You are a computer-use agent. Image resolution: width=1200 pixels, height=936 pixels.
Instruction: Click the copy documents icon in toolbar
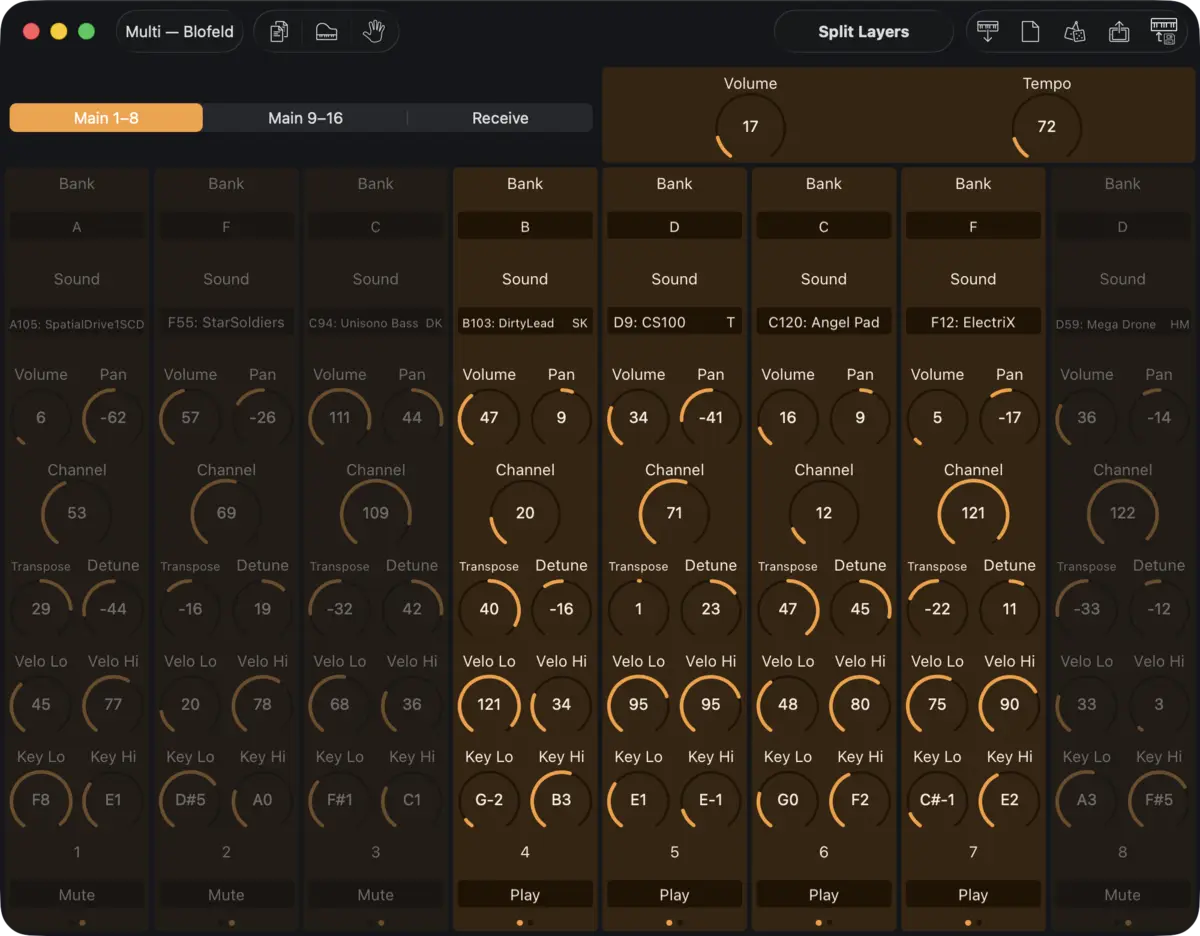point(280,32)
